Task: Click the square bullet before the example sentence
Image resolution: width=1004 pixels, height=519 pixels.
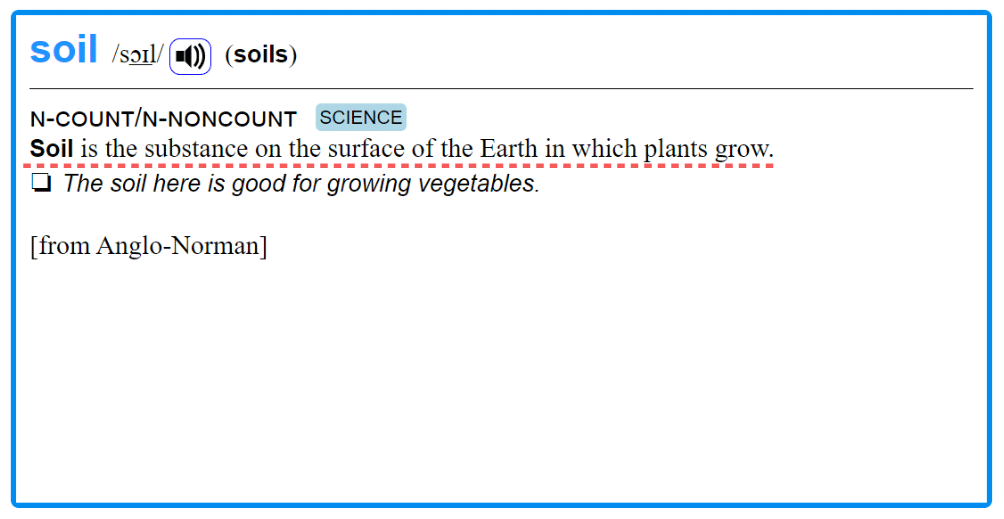Action: [x=41, y=184]
